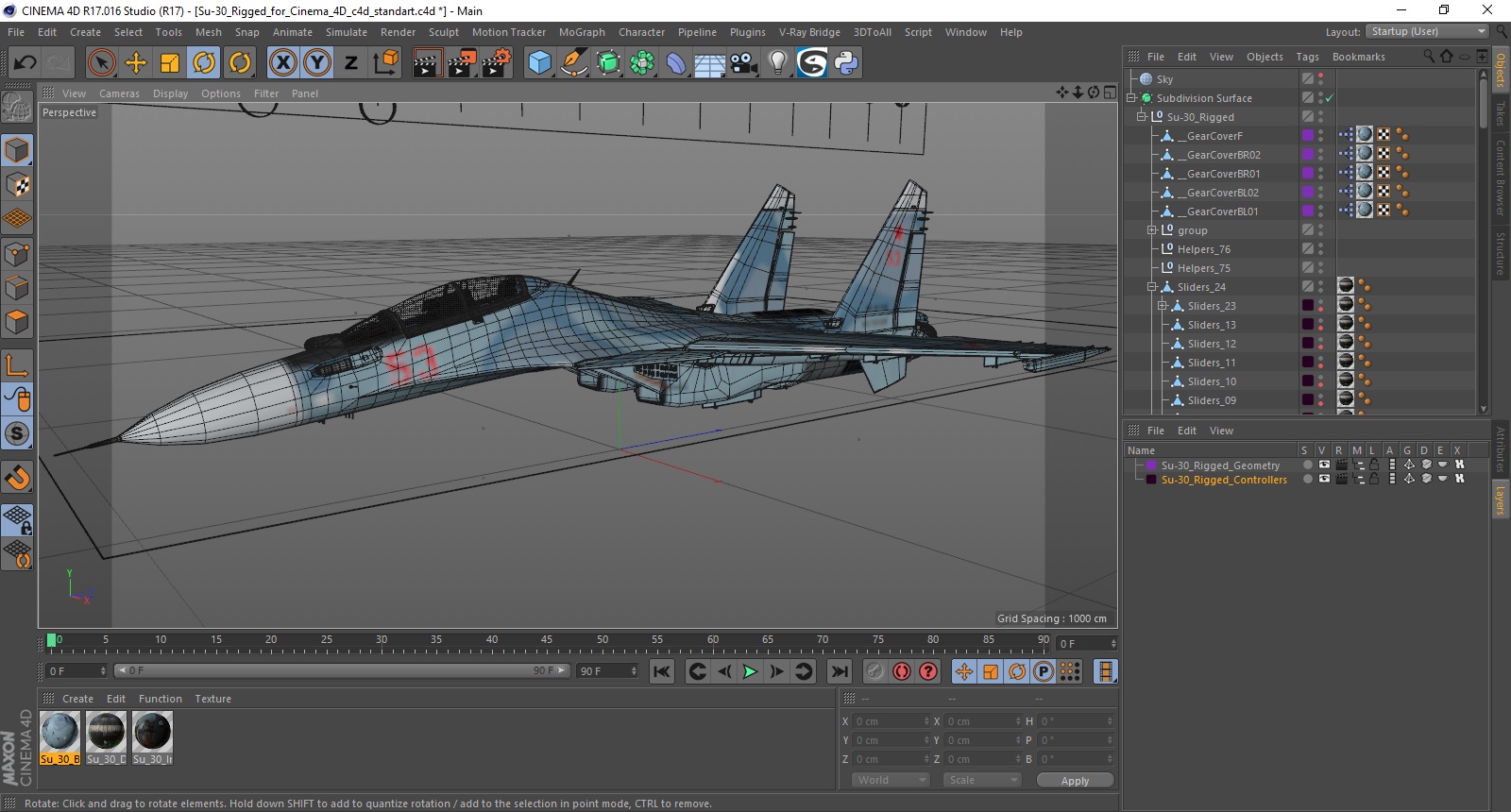Enable Axis mode icon
The image size is (1511, 812).
pos(17,365)
